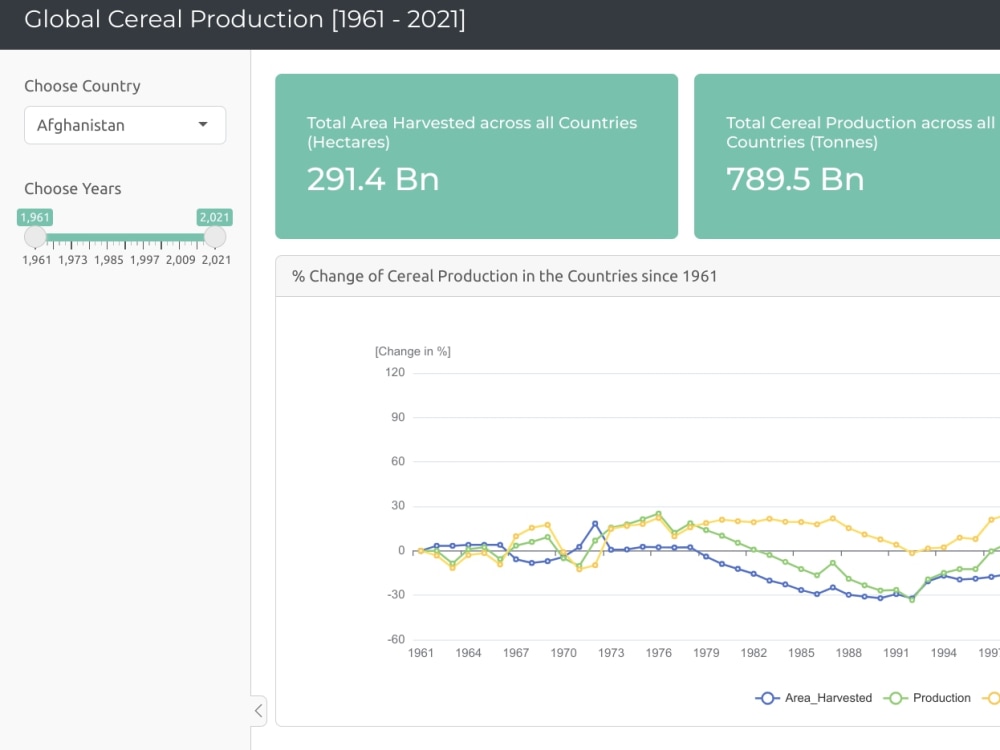Click the Choose Years label
This screenshot has height=750, width=1000.
point(73,189)
